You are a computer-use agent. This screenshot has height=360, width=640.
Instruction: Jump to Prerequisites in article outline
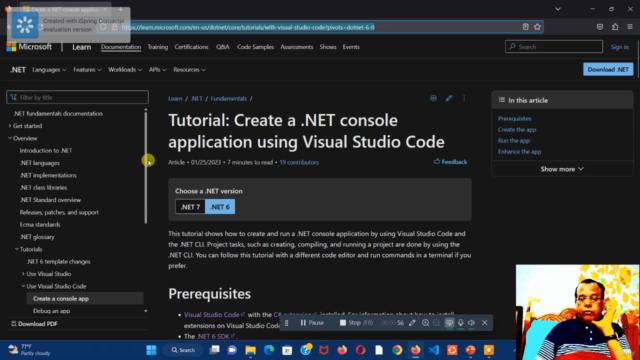514,119
